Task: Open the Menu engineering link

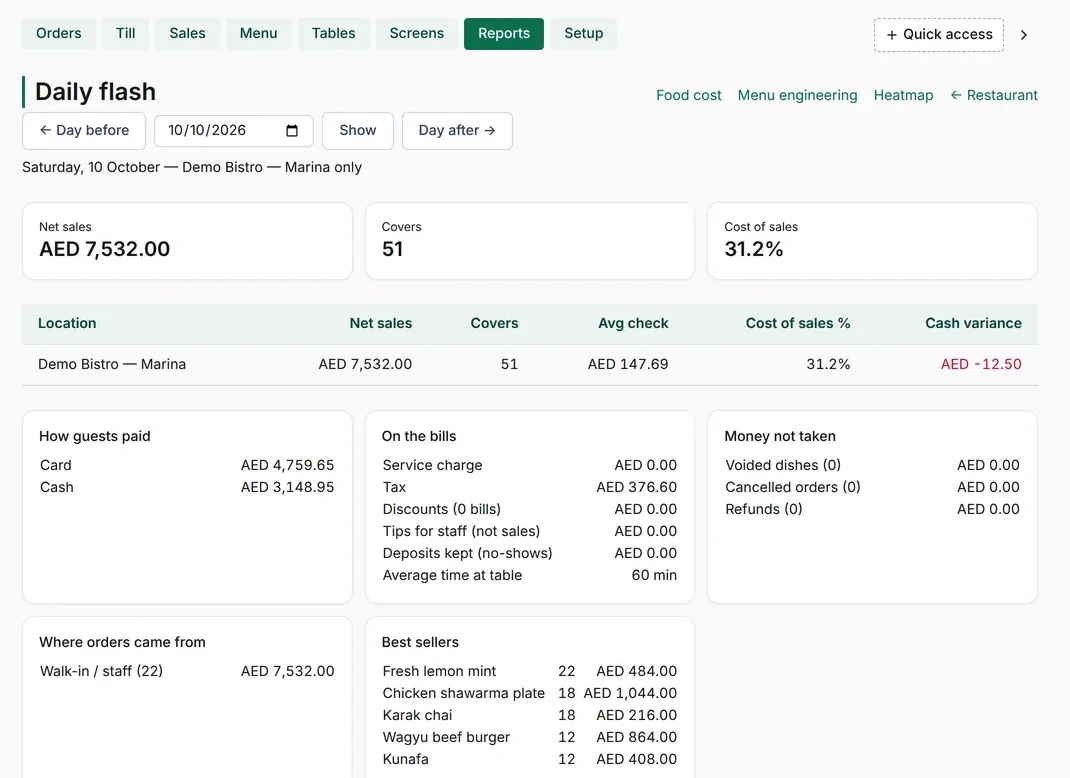Action: point(797,96)
